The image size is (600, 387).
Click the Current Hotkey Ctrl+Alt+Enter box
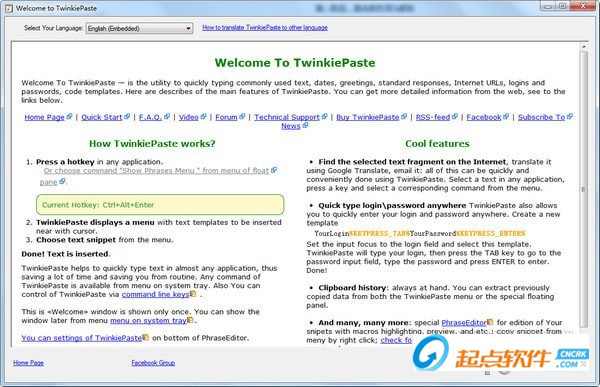coord(160,205)
